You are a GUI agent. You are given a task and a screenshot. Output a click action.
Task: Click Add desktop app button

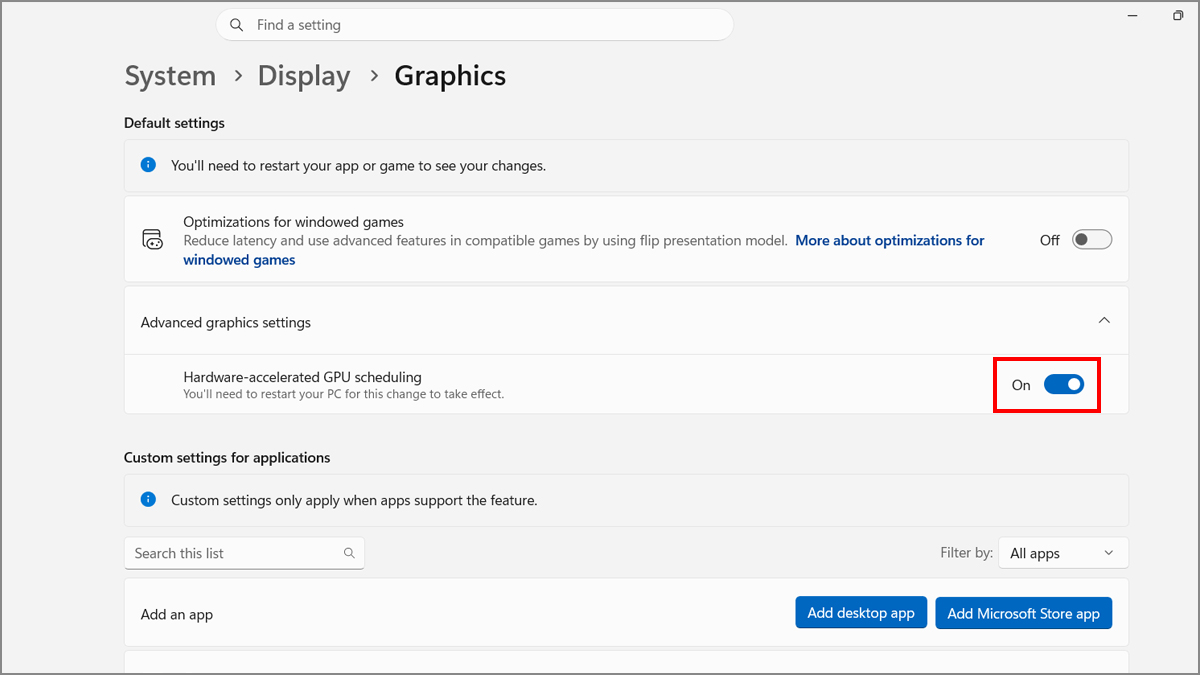(861, 613)
